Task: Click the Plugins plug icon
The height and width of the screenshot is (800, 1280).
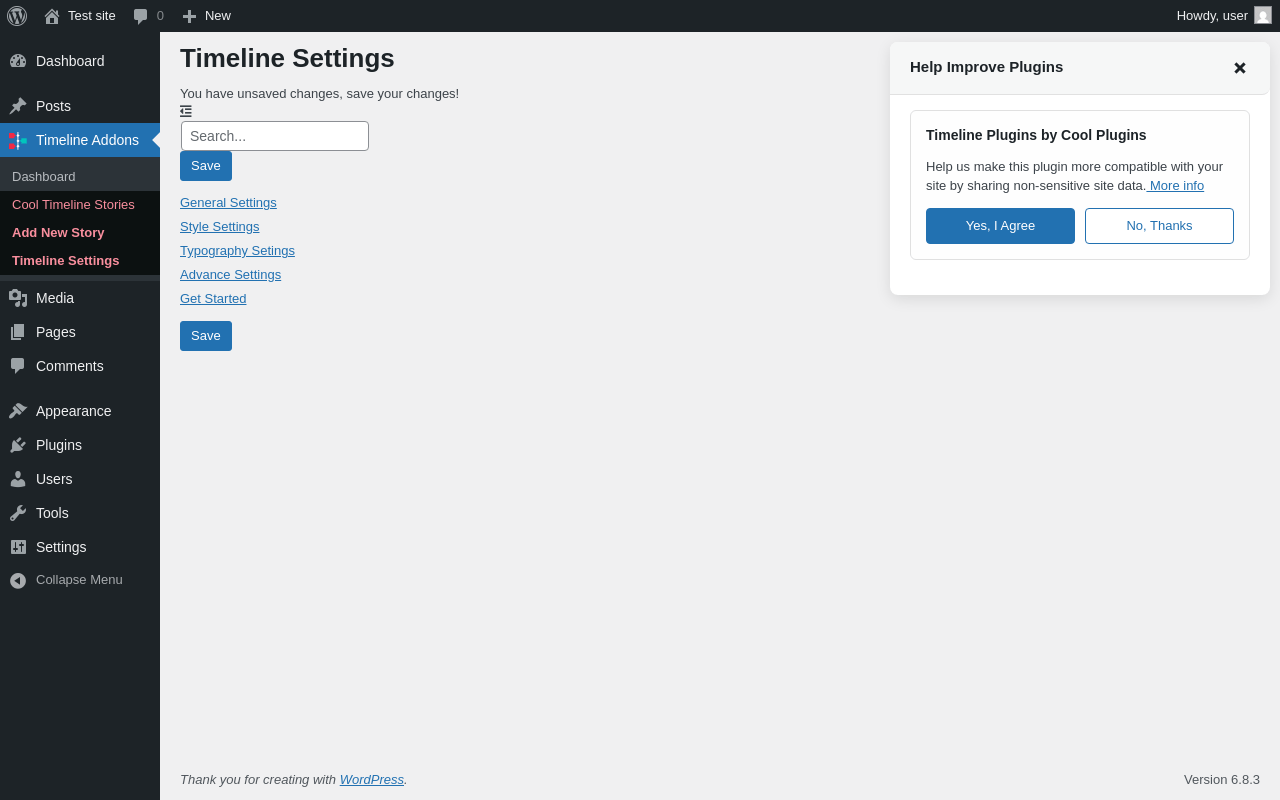Action: (18, 445)
